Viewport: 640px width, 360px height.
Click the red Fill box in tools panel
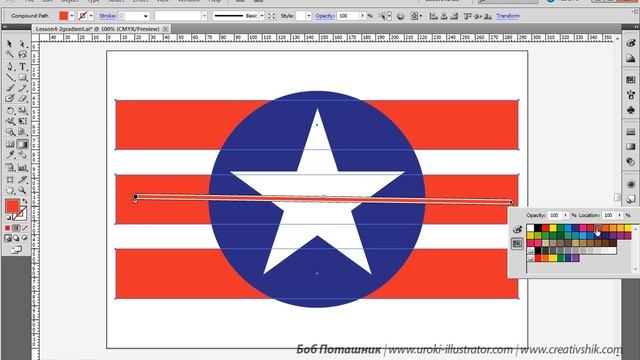click(x=12, y=206)
